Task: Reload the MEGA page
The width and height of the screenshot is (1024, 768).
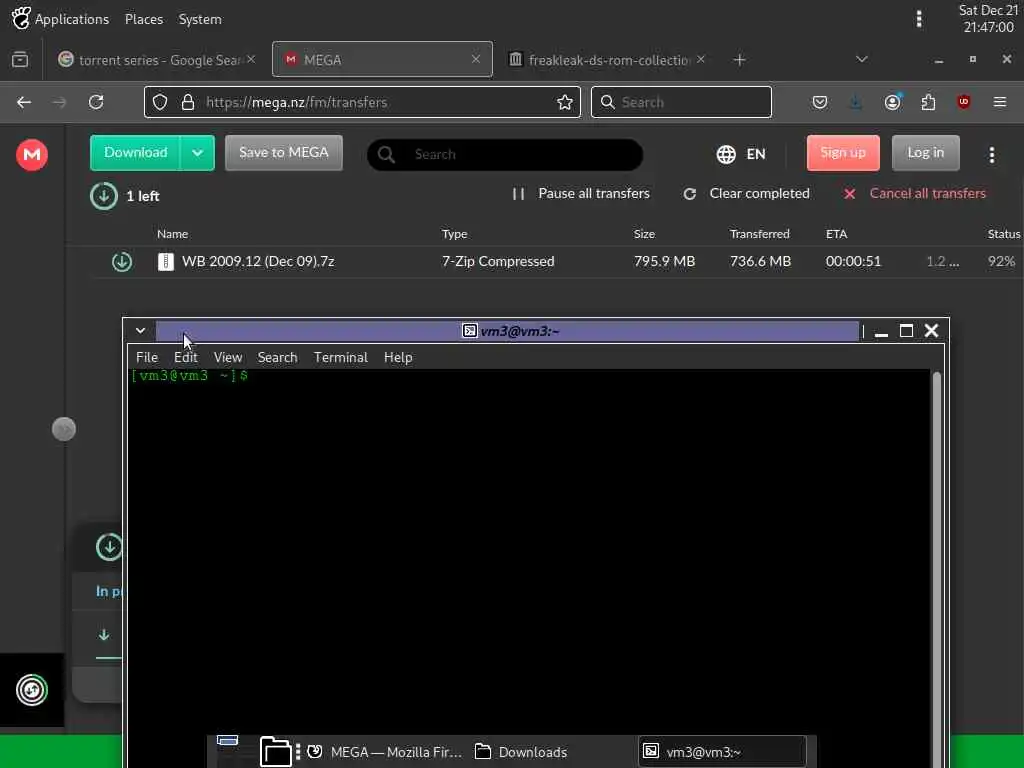Action: coord(96,102)
